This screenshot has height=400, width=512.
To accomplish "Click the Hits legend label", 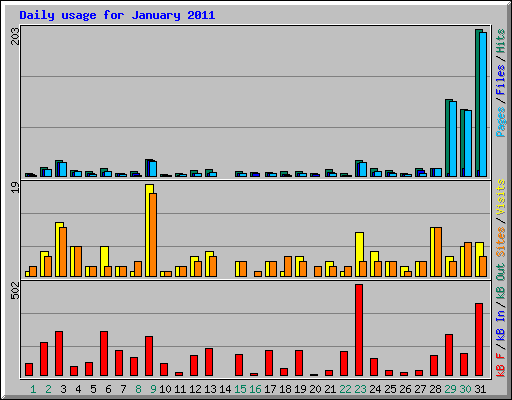I will pos(500,41).
